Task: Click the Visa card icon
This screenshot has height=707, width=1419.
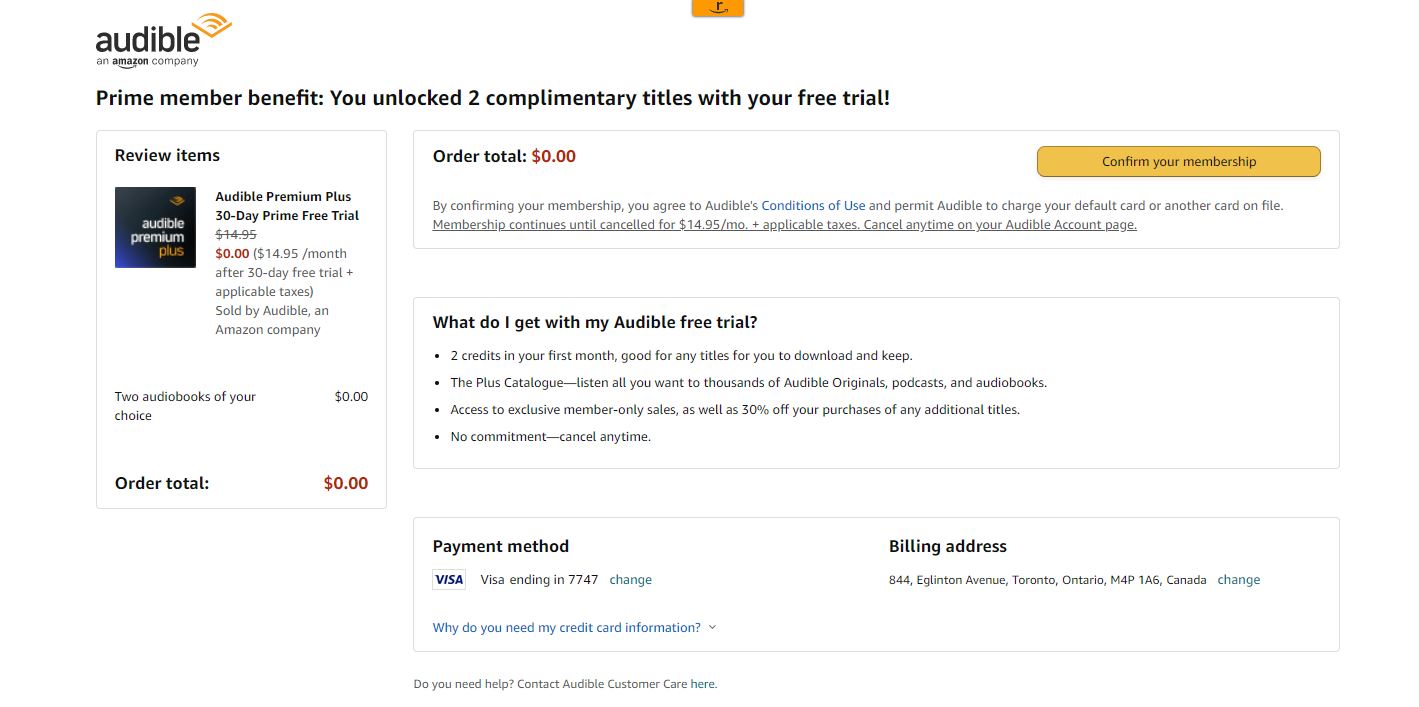Action: (449, 580)
